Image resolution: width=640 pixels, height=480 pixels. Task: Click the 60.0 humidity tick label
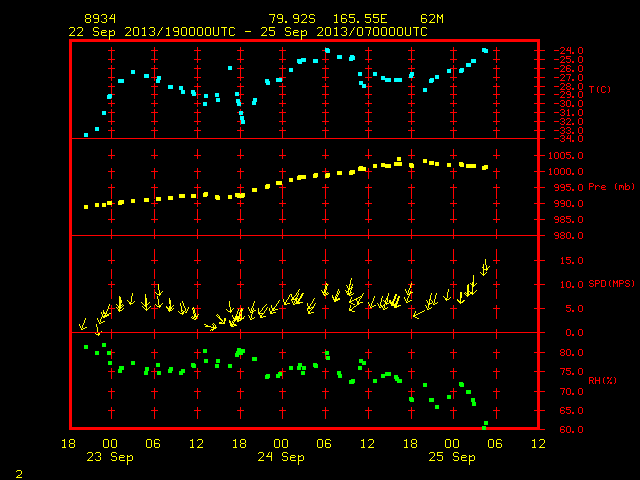(x=571, y=430)
